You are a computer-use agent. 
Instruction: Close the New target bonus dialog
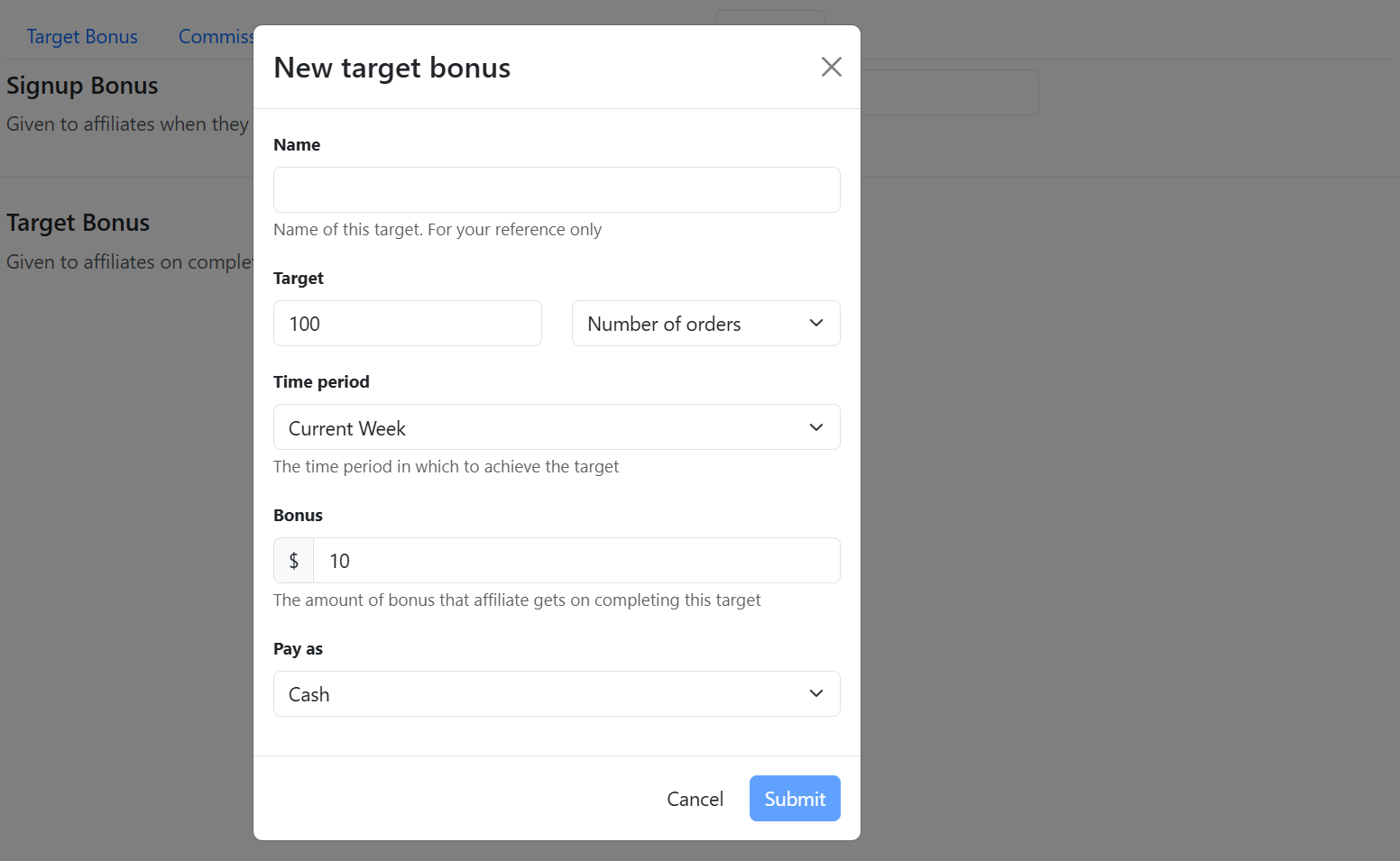tap(831, 67)
